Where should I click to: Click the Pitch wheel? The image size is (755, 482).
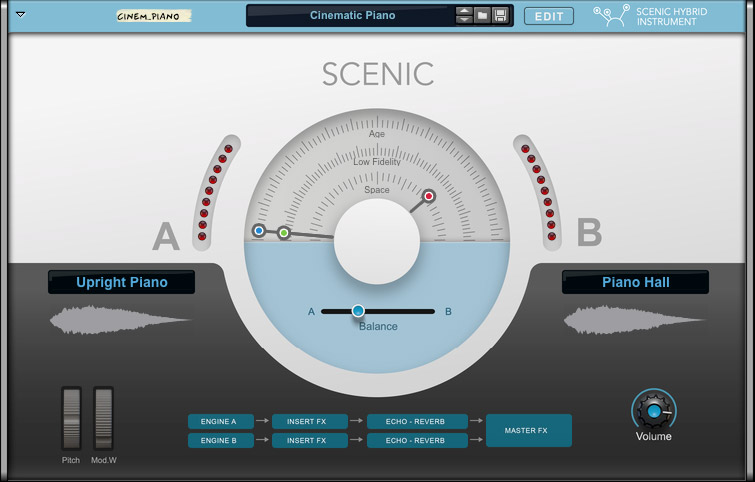71,418
